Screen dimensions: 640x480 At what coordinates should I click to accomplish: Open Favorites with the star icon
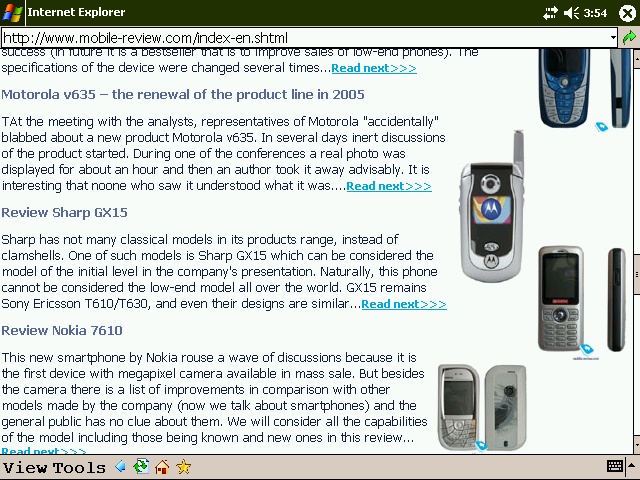[x=184, y=467]
